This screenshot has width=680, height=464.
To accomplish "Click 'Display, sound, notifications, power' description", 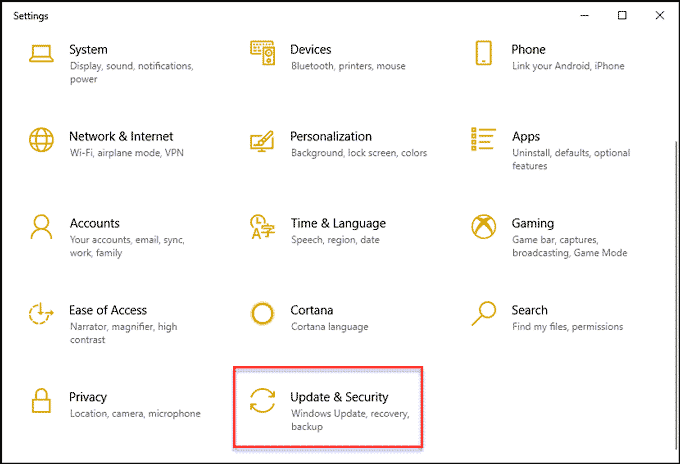I will point(132,72).
